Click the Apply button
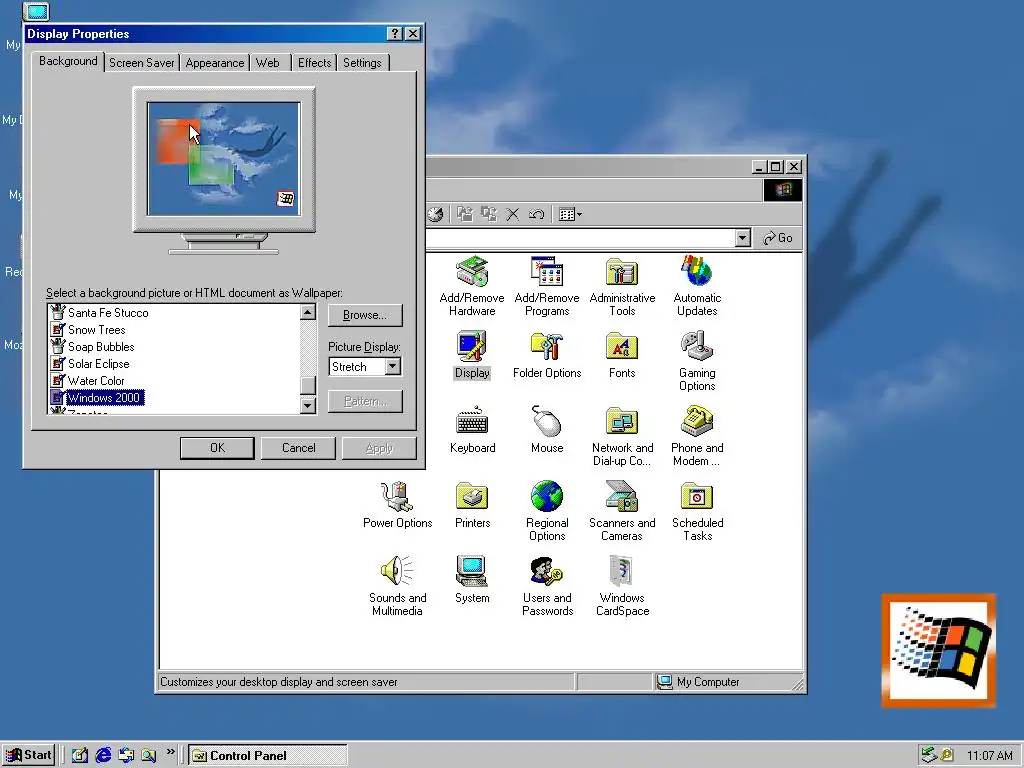This screenshot has height=768, width=1024. tap(379, 448)
